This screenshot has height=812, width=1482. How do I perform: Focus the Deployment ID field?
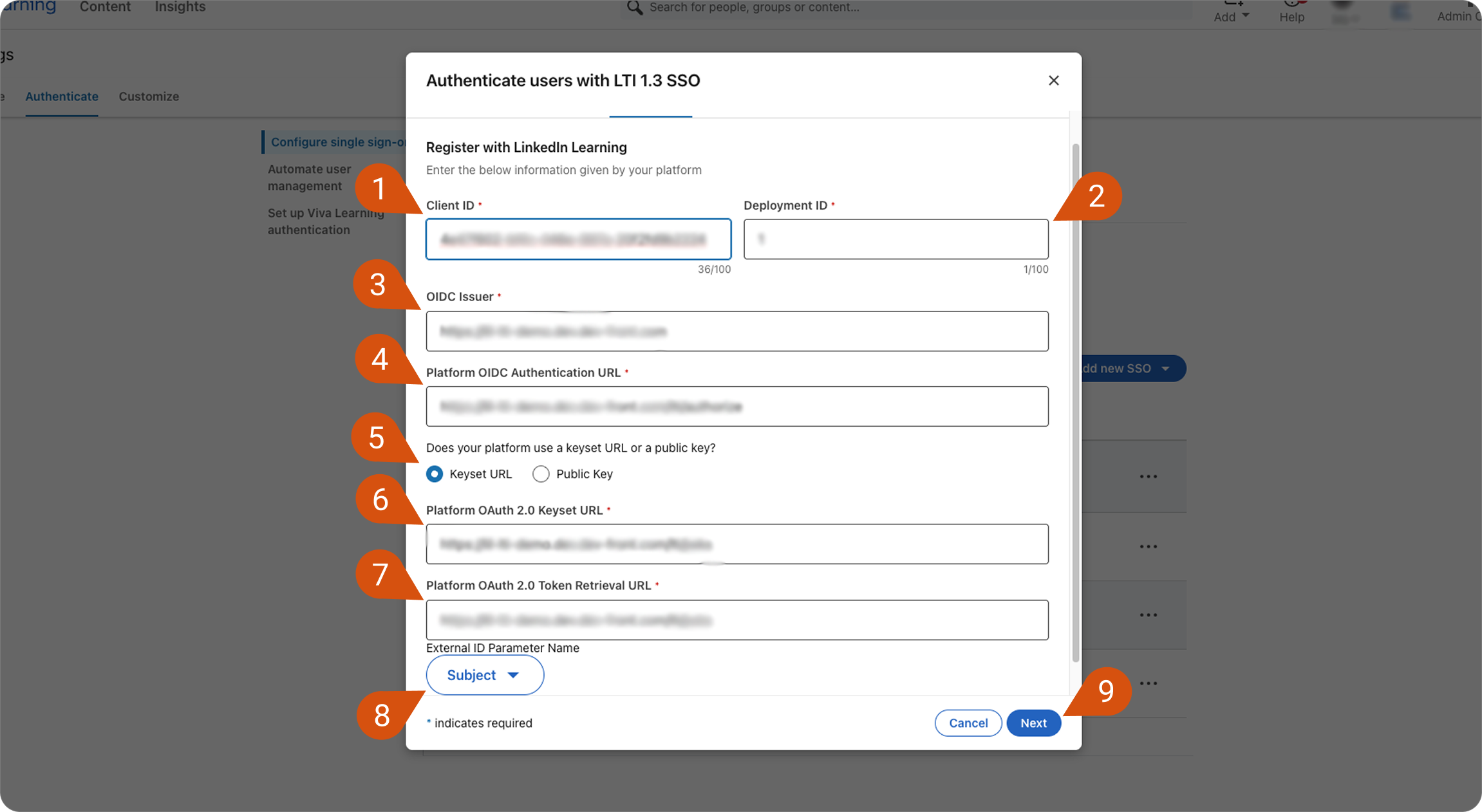point(896,239)
